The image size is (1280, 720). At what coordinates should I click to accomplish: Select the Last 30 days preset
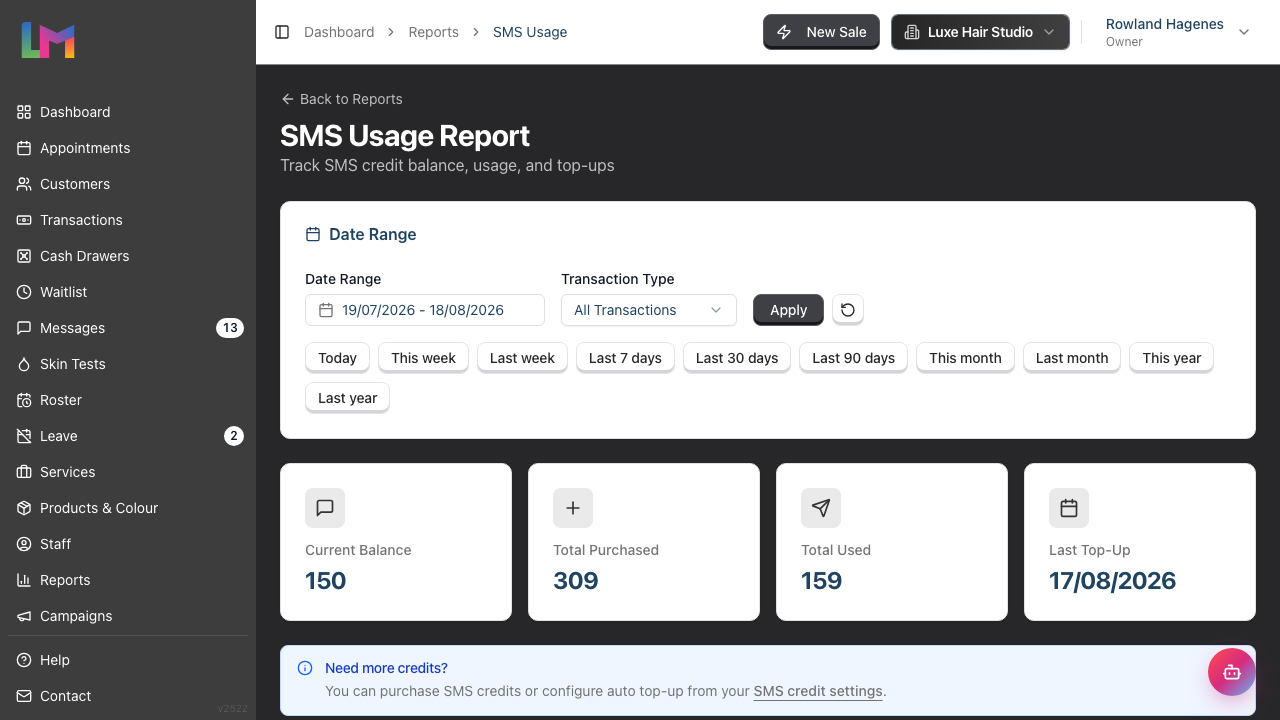(737, 358)
